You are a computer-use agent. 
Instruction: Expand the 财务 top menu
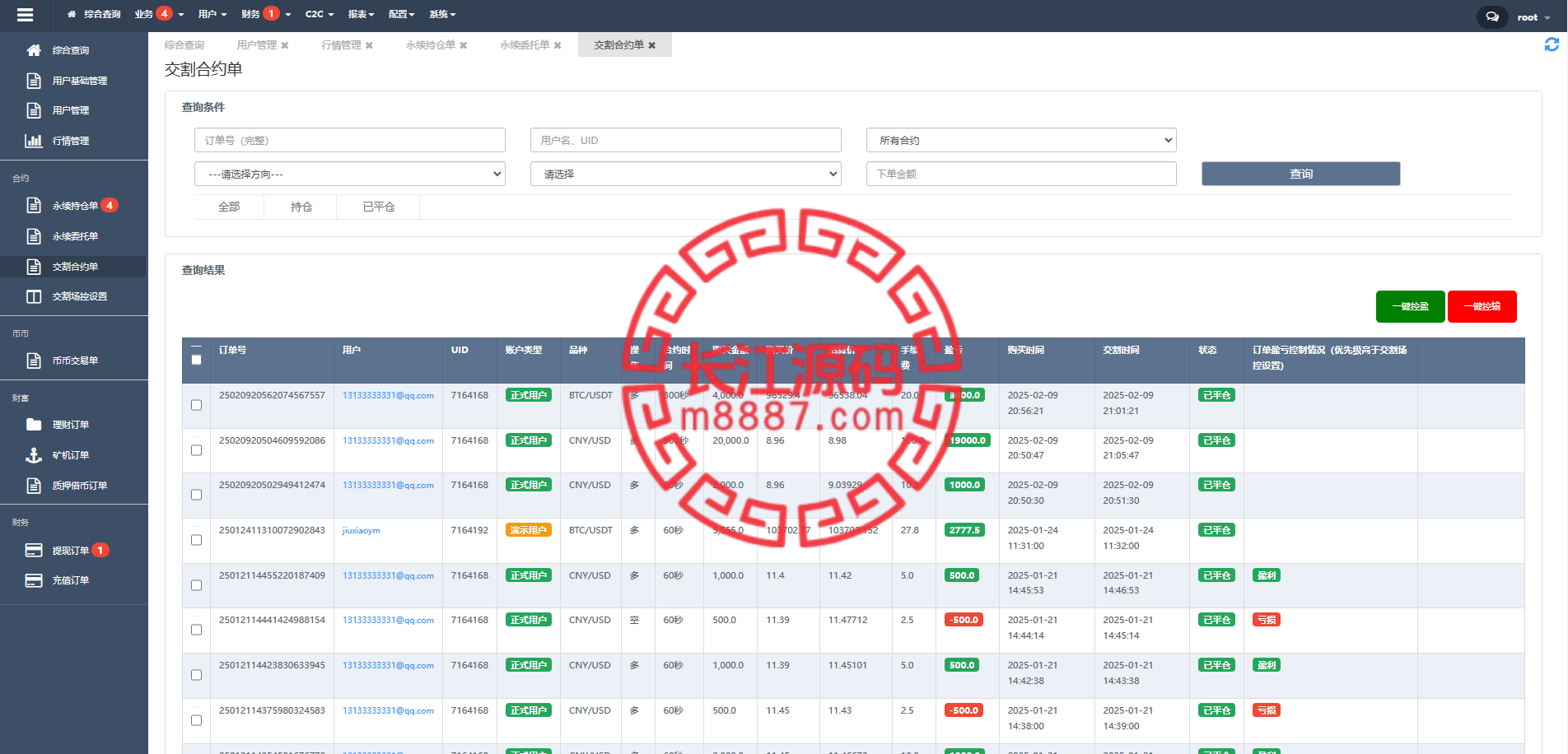[x=266, y=14]
